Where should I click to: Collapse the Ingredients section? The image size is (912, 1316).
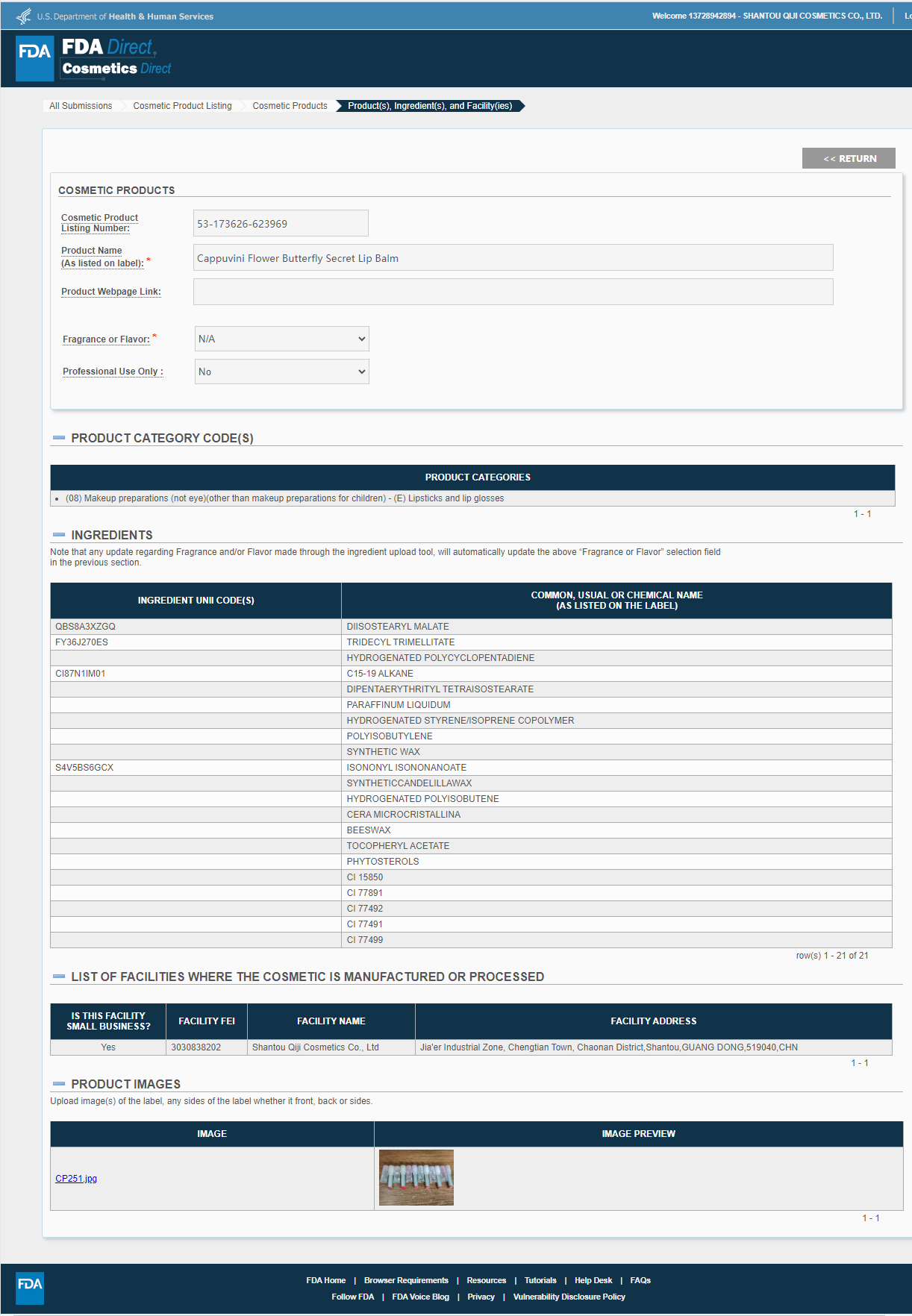click(59, 535)
